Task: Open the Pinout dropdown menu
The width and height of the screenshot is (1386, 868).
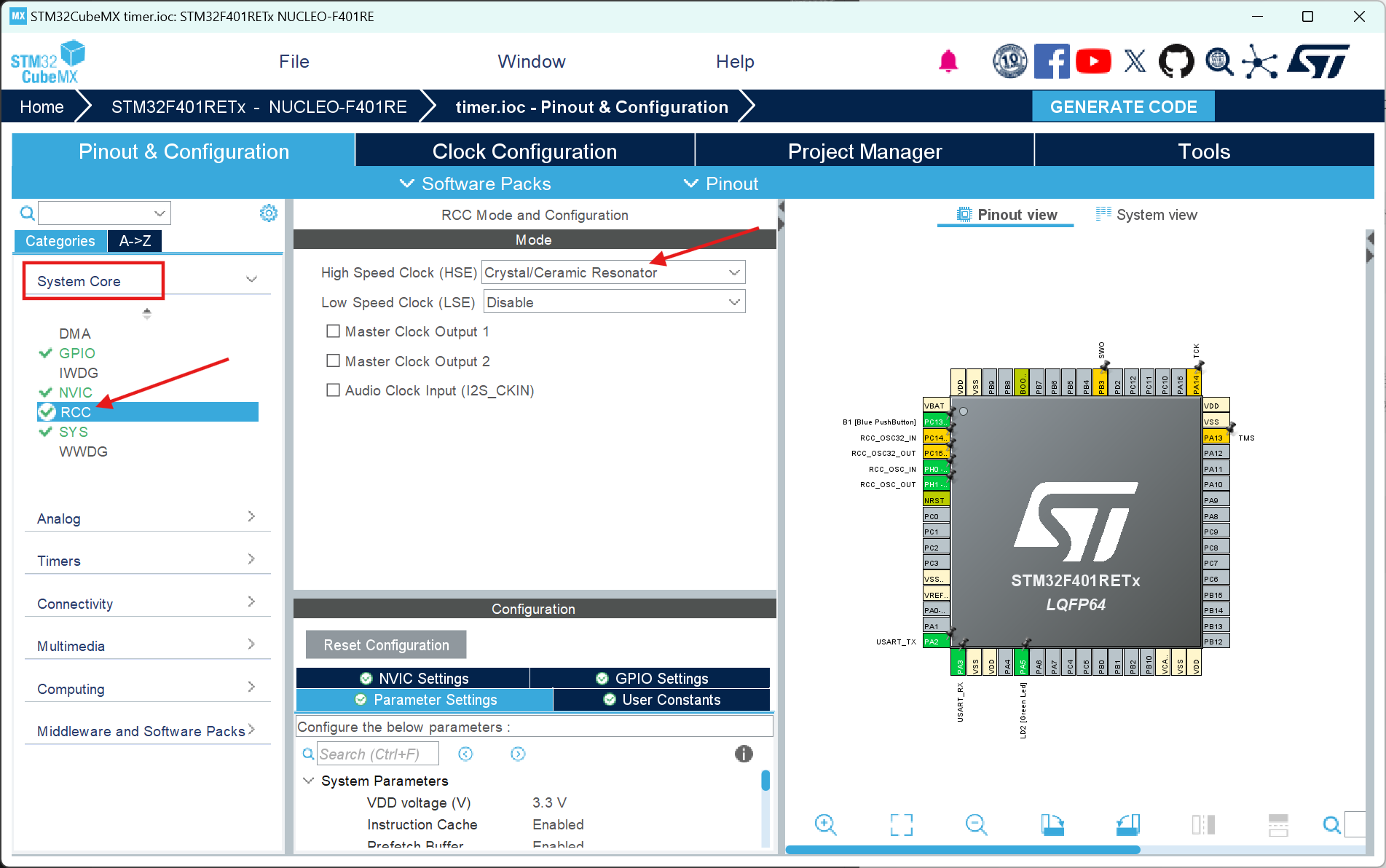Action: [721, 184]
